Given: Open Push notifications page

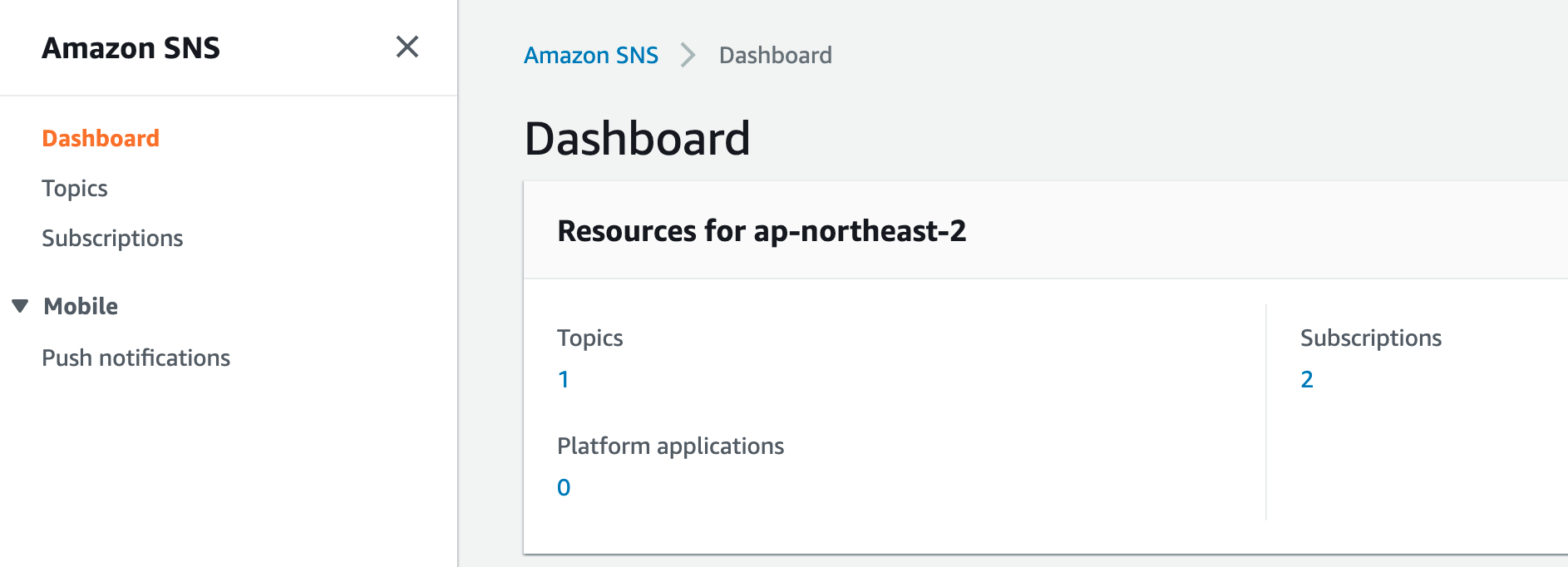Looking at the screenshot, I should [136, 357].
